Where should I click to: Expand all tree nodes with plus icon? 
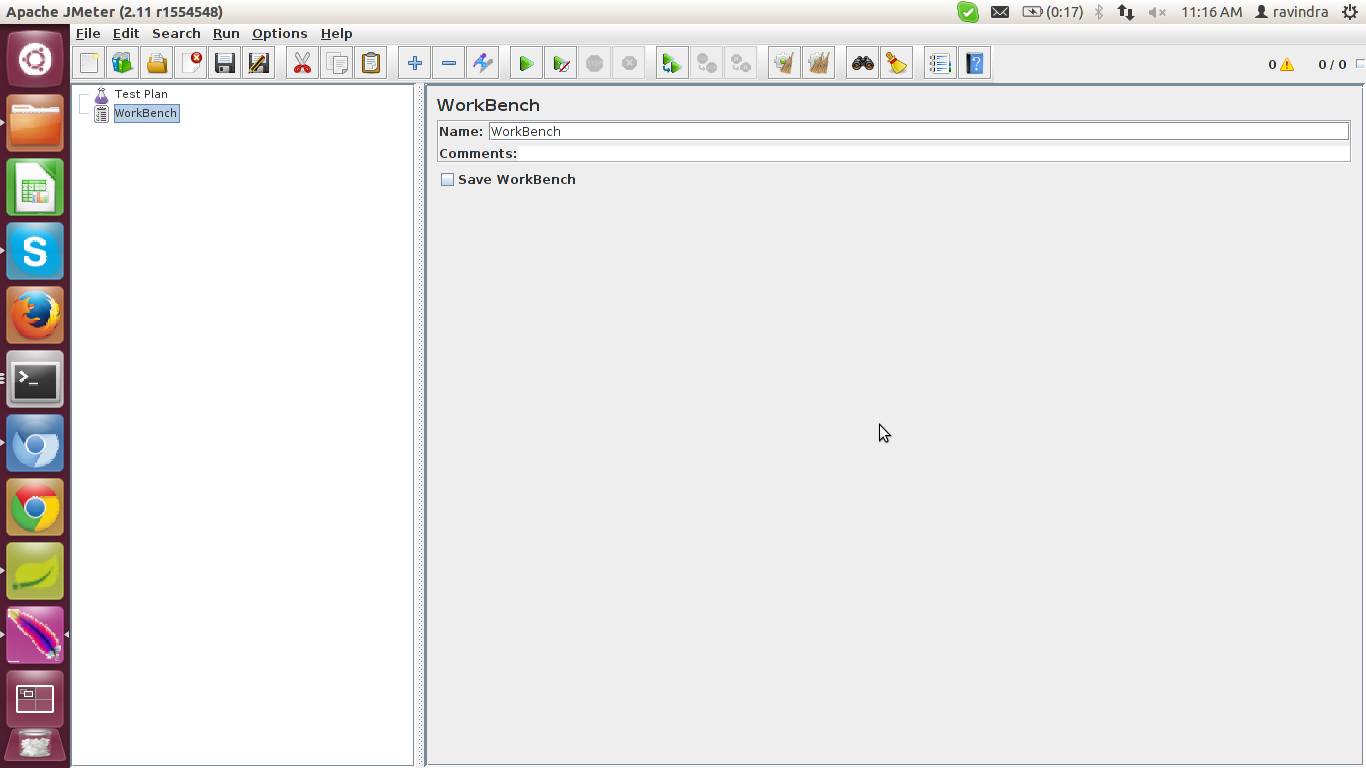click(415, 64)
